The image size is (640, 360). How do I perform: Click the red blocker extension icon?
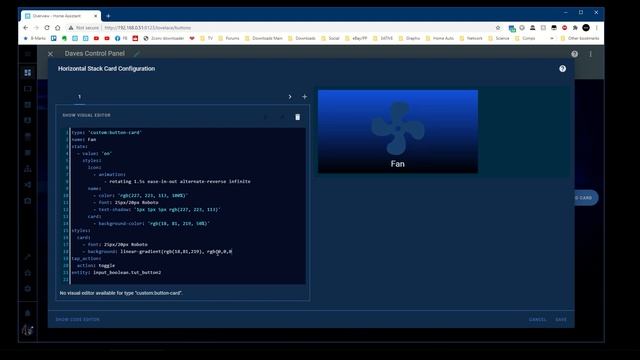click(564, 28)
